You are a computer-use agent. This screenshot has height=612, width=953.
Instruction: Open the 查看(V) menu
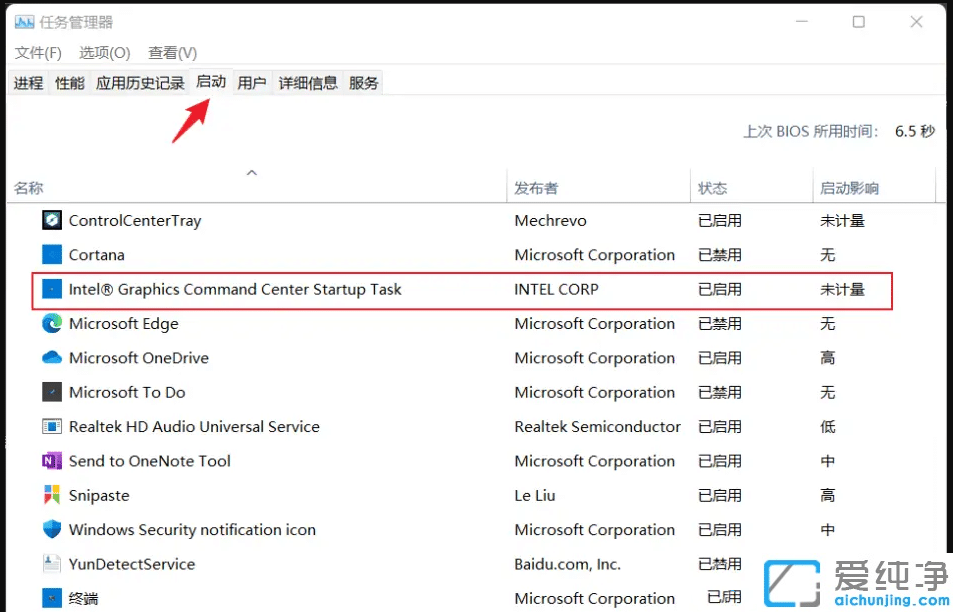coord(170,52)
